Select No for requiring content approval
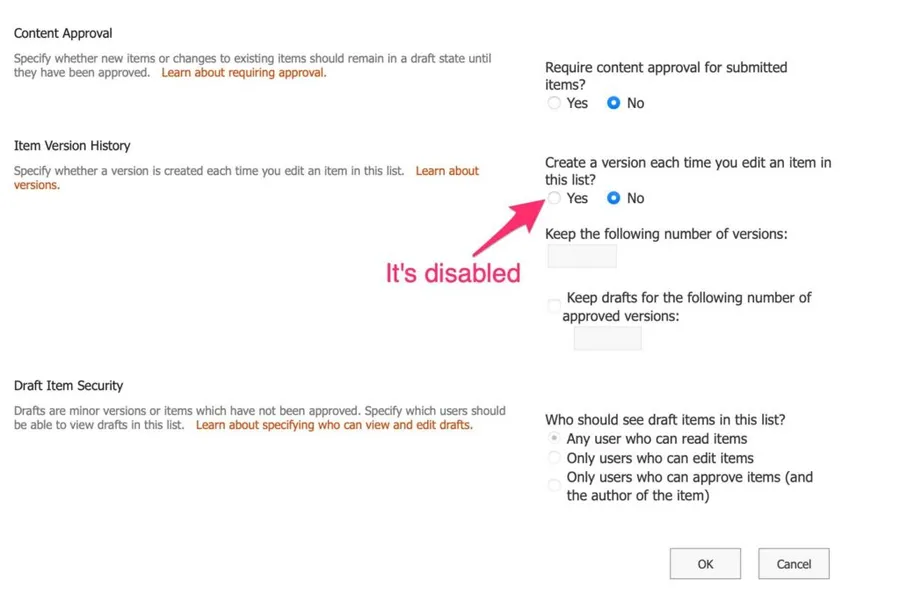The height and width of the screenshot is (616, 900). [x=614, y=103]
